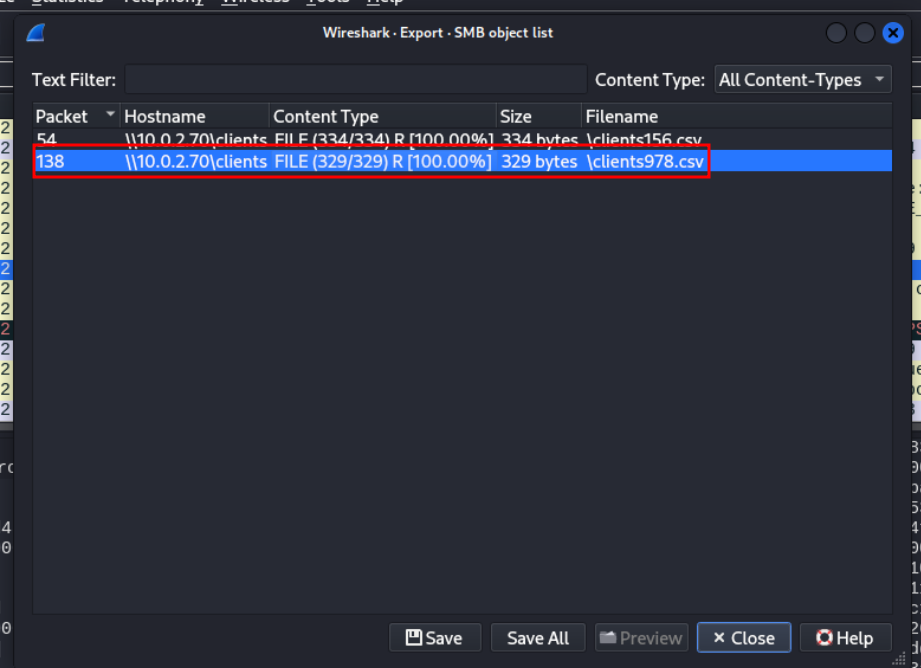This screenshot has height=668, width=921.
Task: Select the clients978.csv row
Action: click(462, 161)
